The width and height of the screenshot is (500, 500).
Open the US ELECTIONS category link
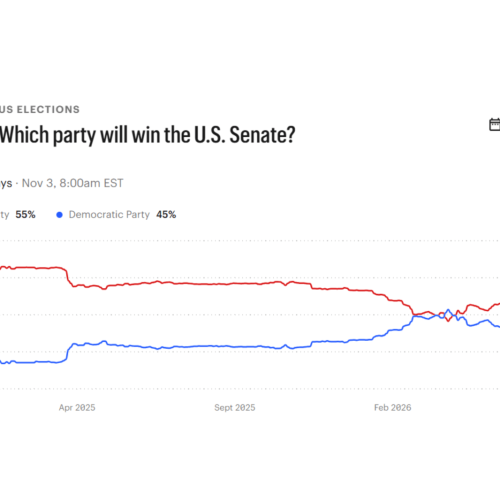point(40,109)
